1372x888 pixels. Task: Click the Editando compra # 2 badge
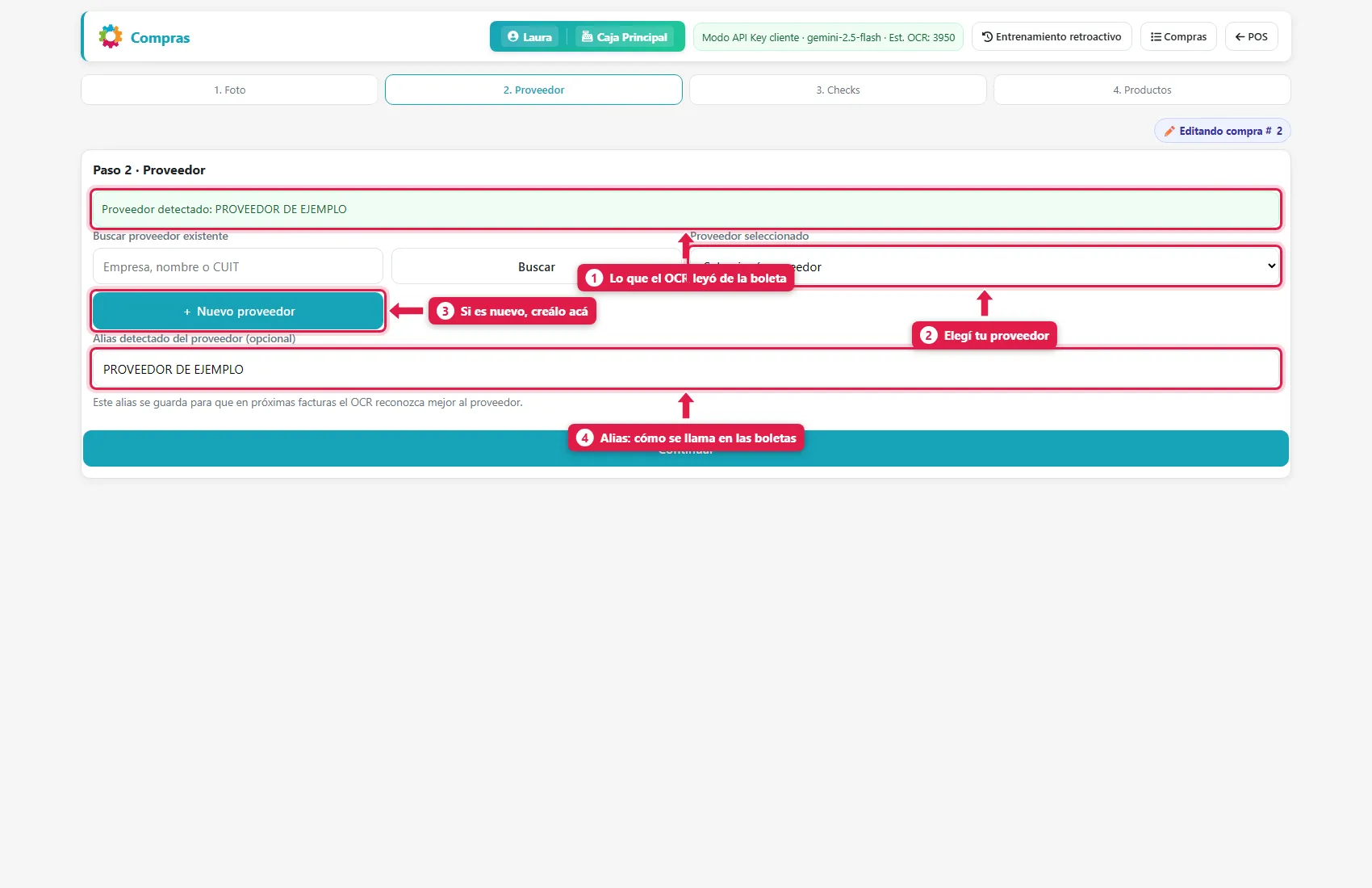1223,131
